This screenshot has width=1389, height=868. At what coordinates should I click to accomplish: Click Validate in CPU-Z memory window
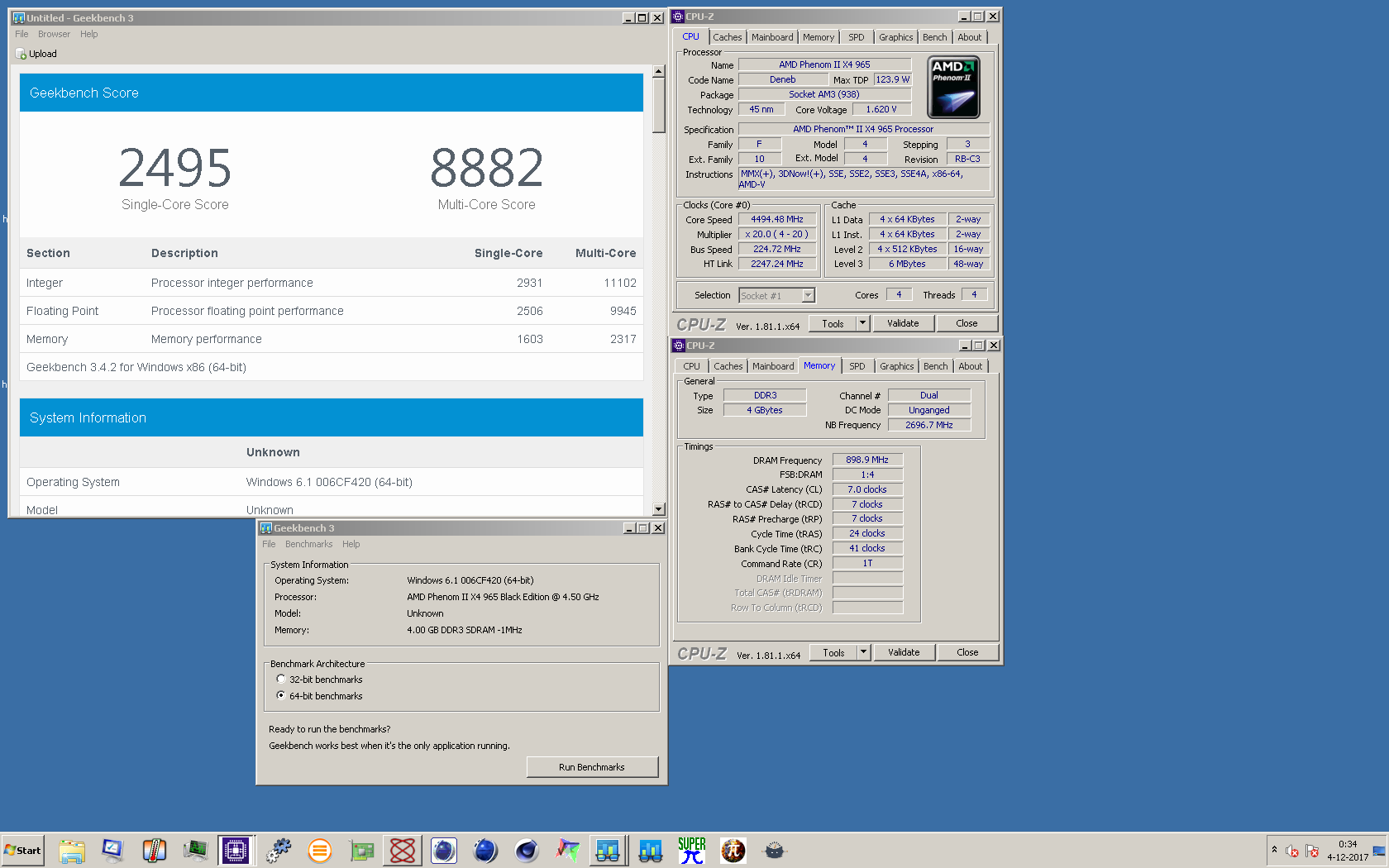pyautogui.click(x=904, y=652)
